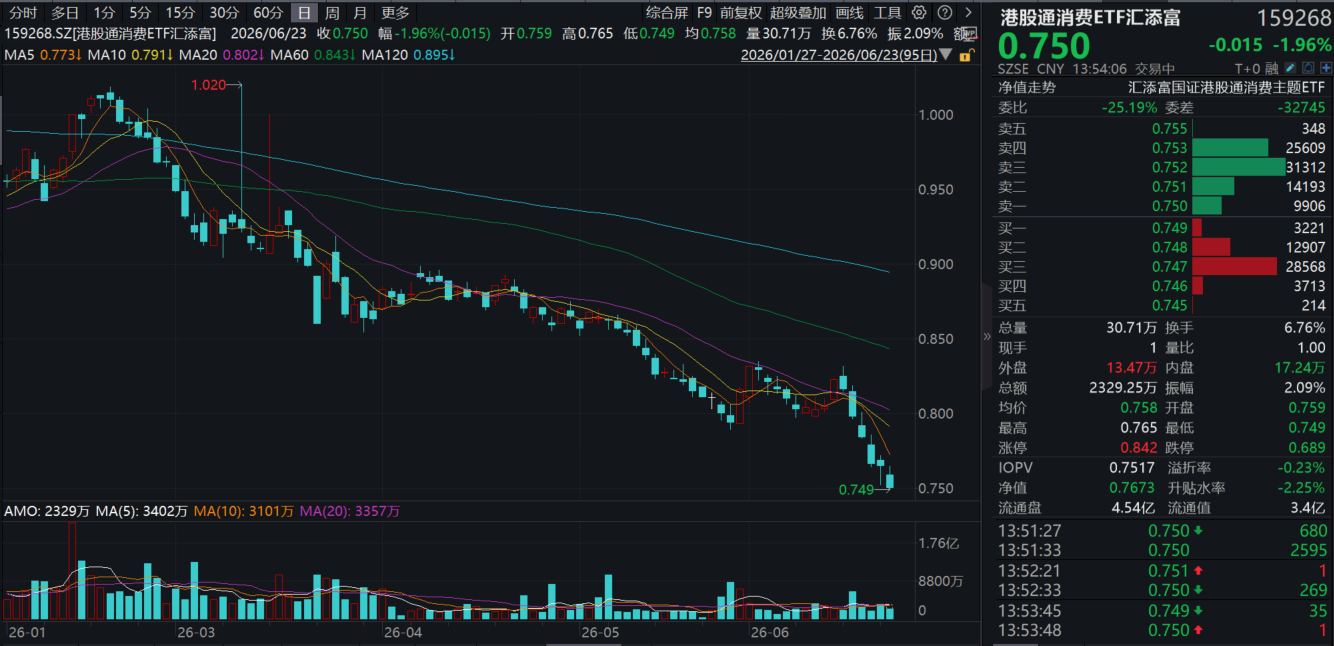1334x646 pixels.
Task: Switch to 多日 multi-day tab
Action: [x=65, y=13]
